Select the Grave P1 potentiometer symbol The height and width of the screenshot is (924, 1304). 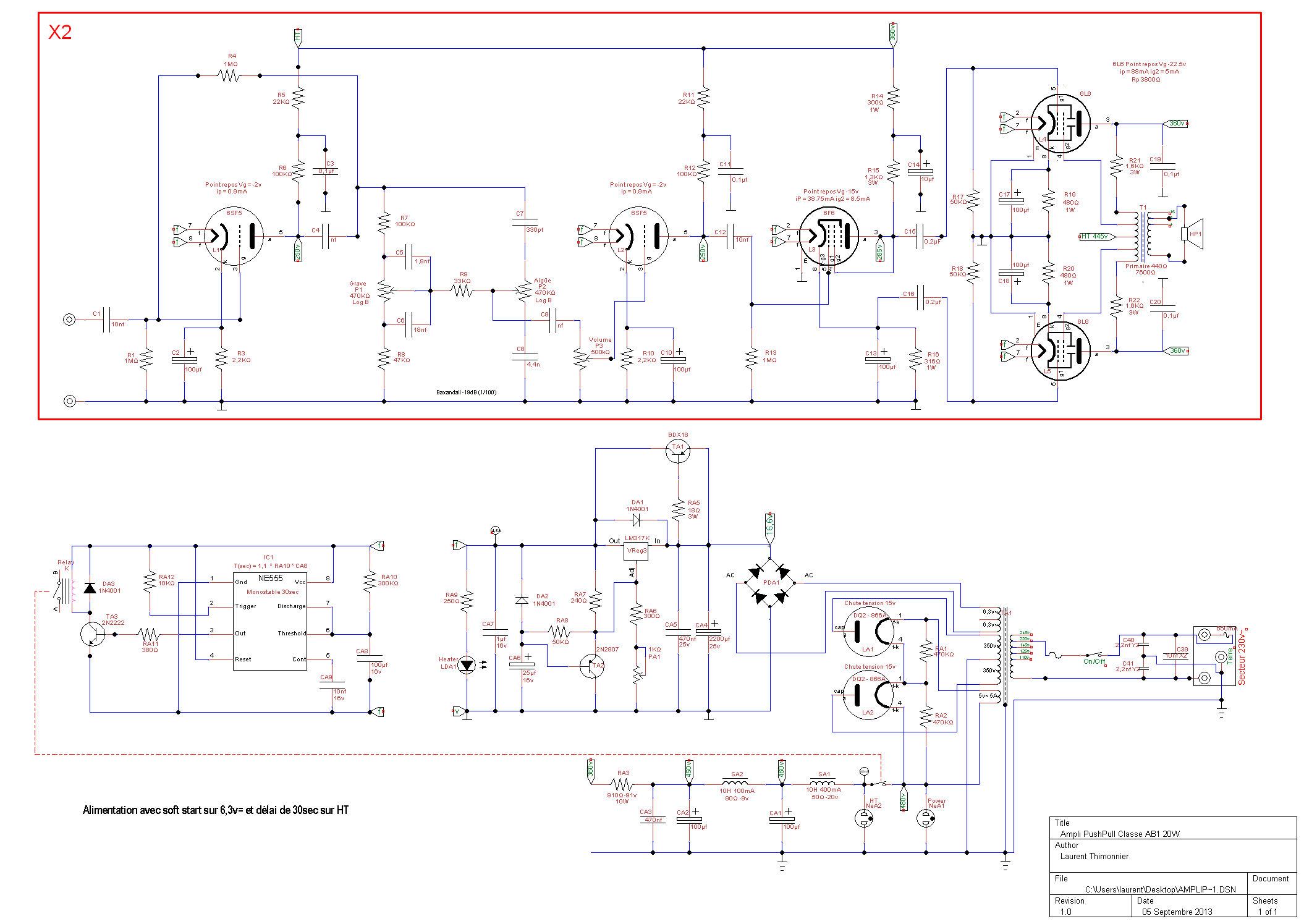tap(386, 290)
